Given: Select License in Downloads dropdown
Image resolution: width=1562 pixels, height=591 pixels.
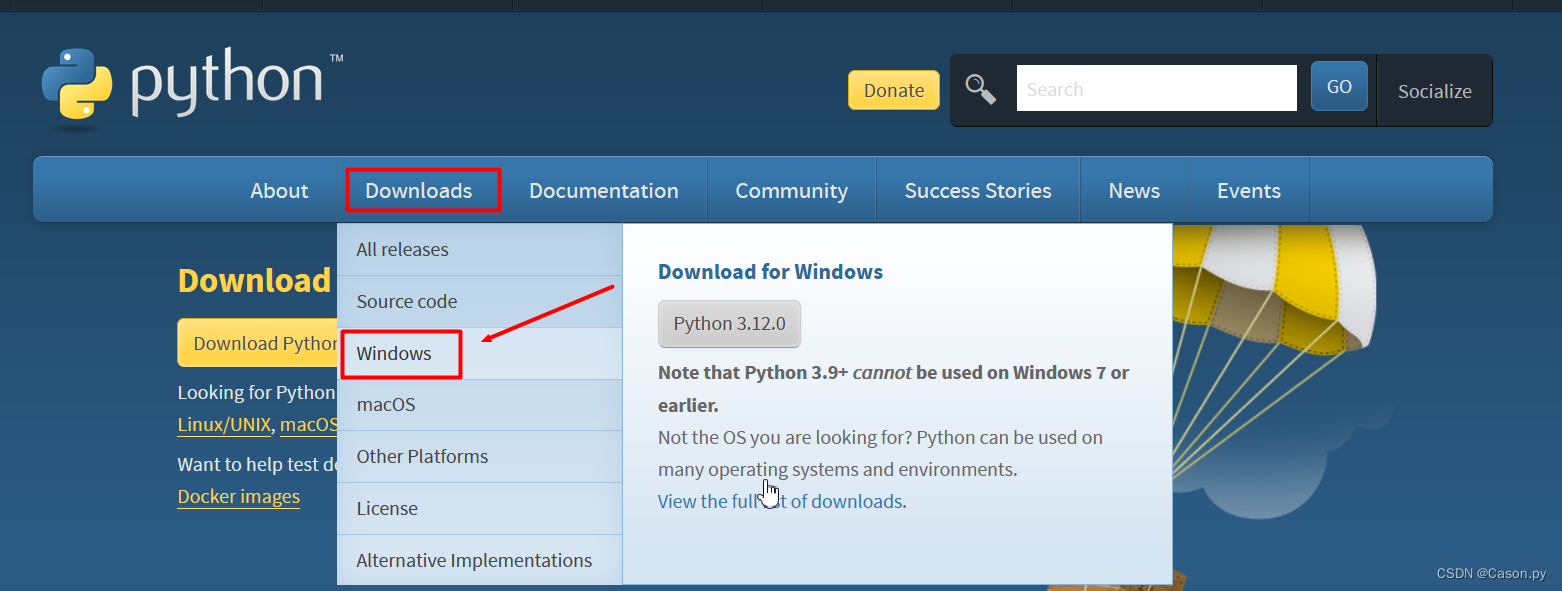Looking at the screenshot, I should (479, 508).
